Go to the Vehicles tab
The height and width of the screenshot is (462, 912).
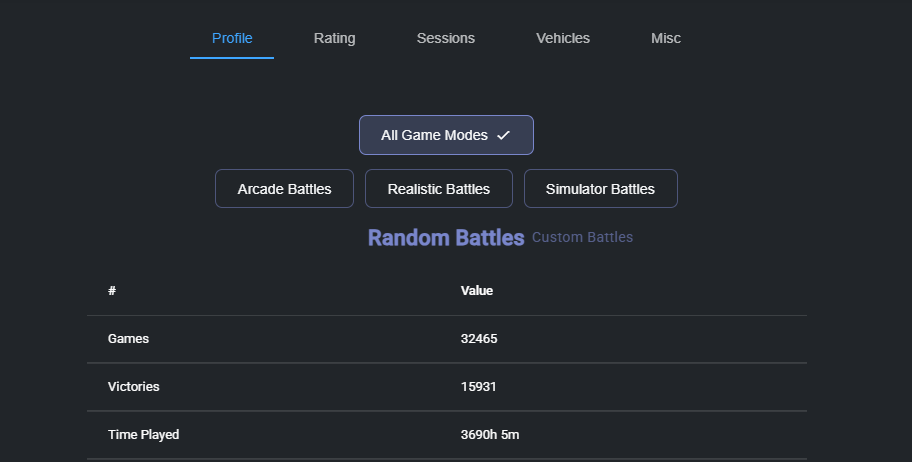click(x=563, y=38)
